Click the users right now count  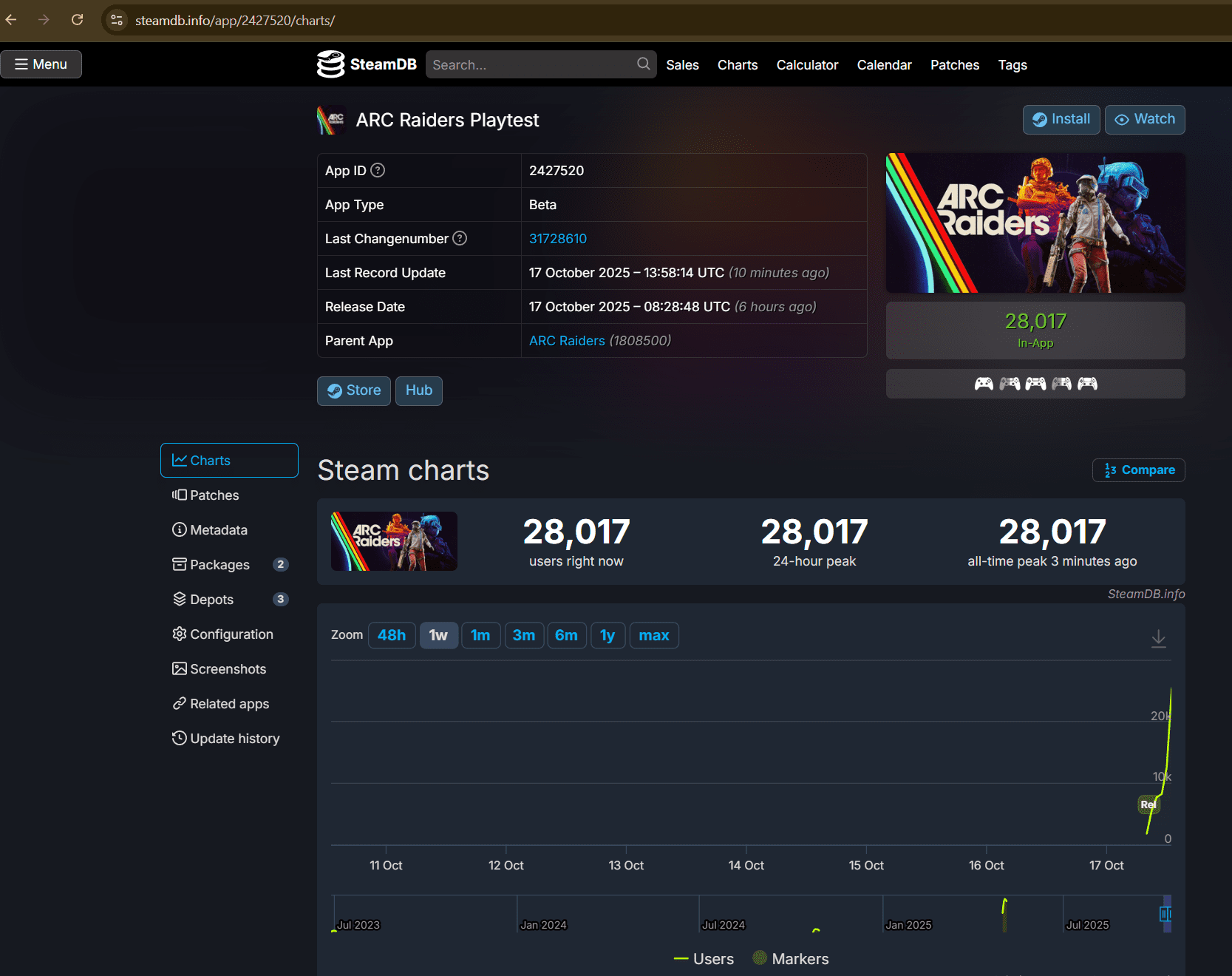(576, 532)
